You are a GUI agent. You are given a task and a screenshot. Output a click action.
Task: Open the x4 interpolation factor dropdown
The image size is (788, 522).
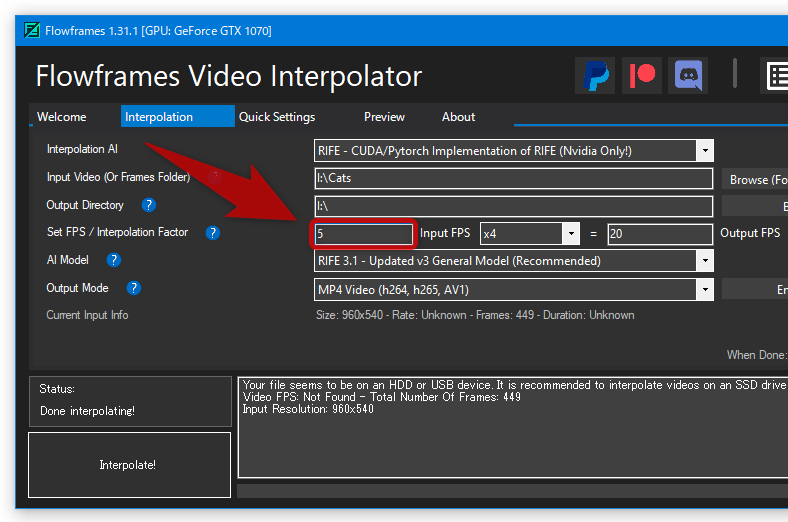pos(571,234)
